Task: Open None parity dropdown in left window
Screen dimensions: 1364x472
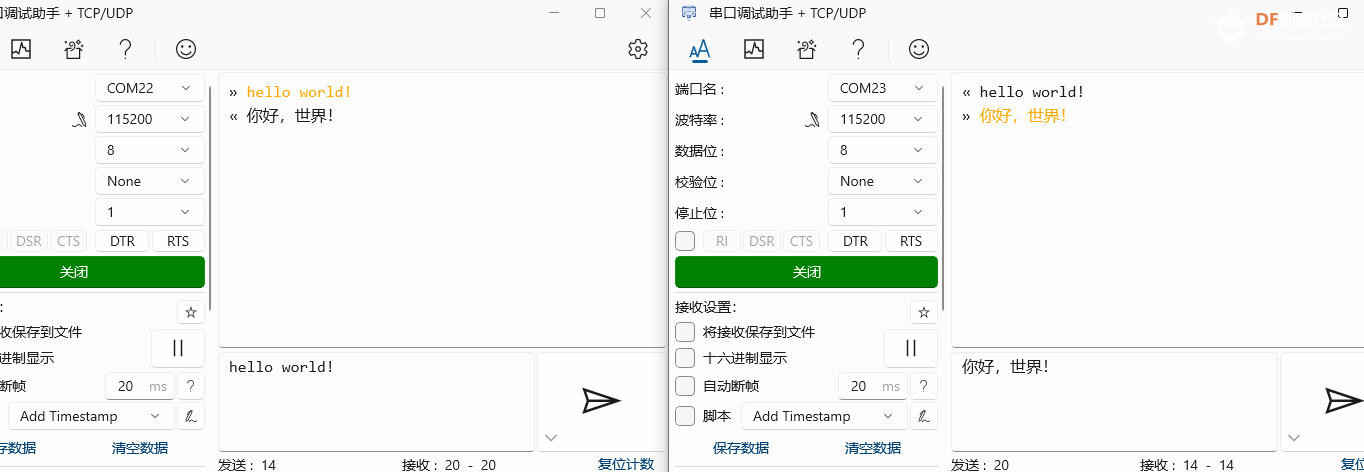Action: 150,181
